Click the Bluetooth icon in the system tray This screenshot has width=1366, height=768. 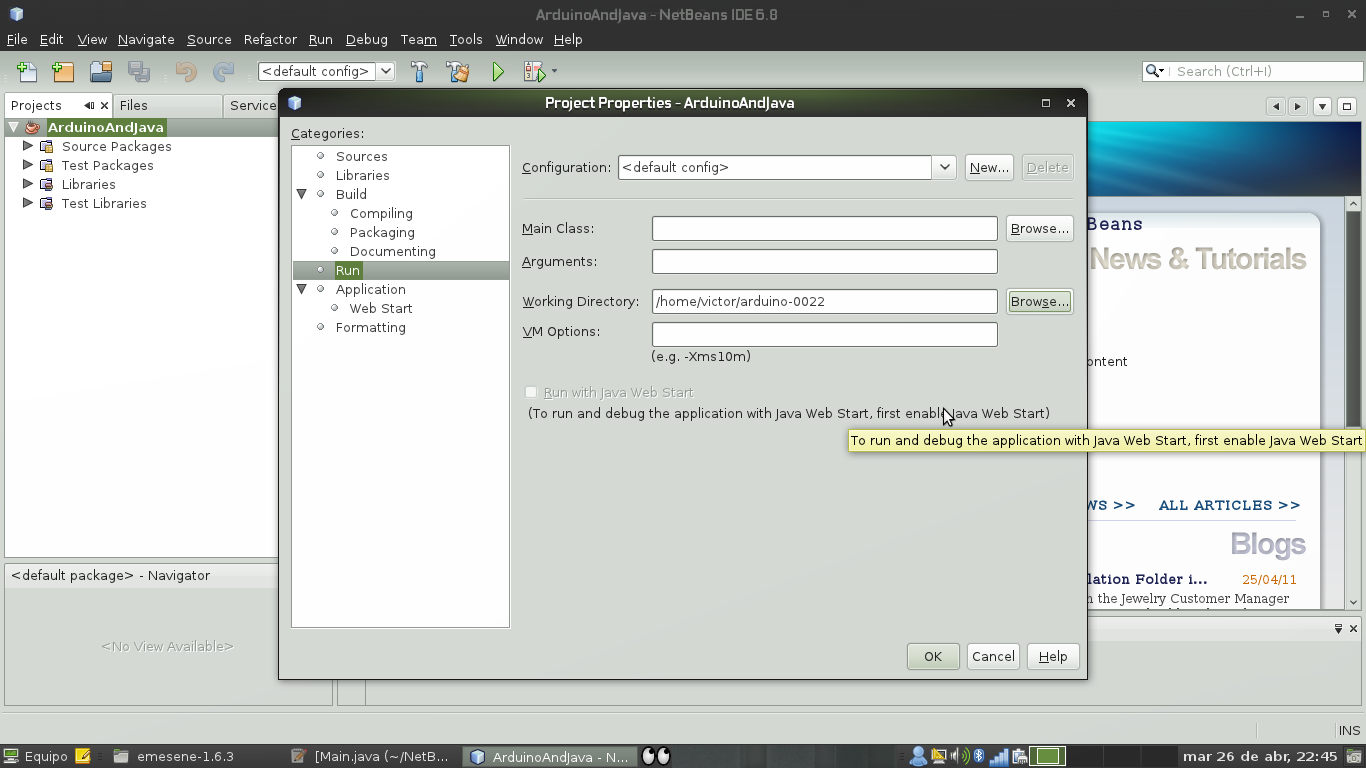coord(979,756)
